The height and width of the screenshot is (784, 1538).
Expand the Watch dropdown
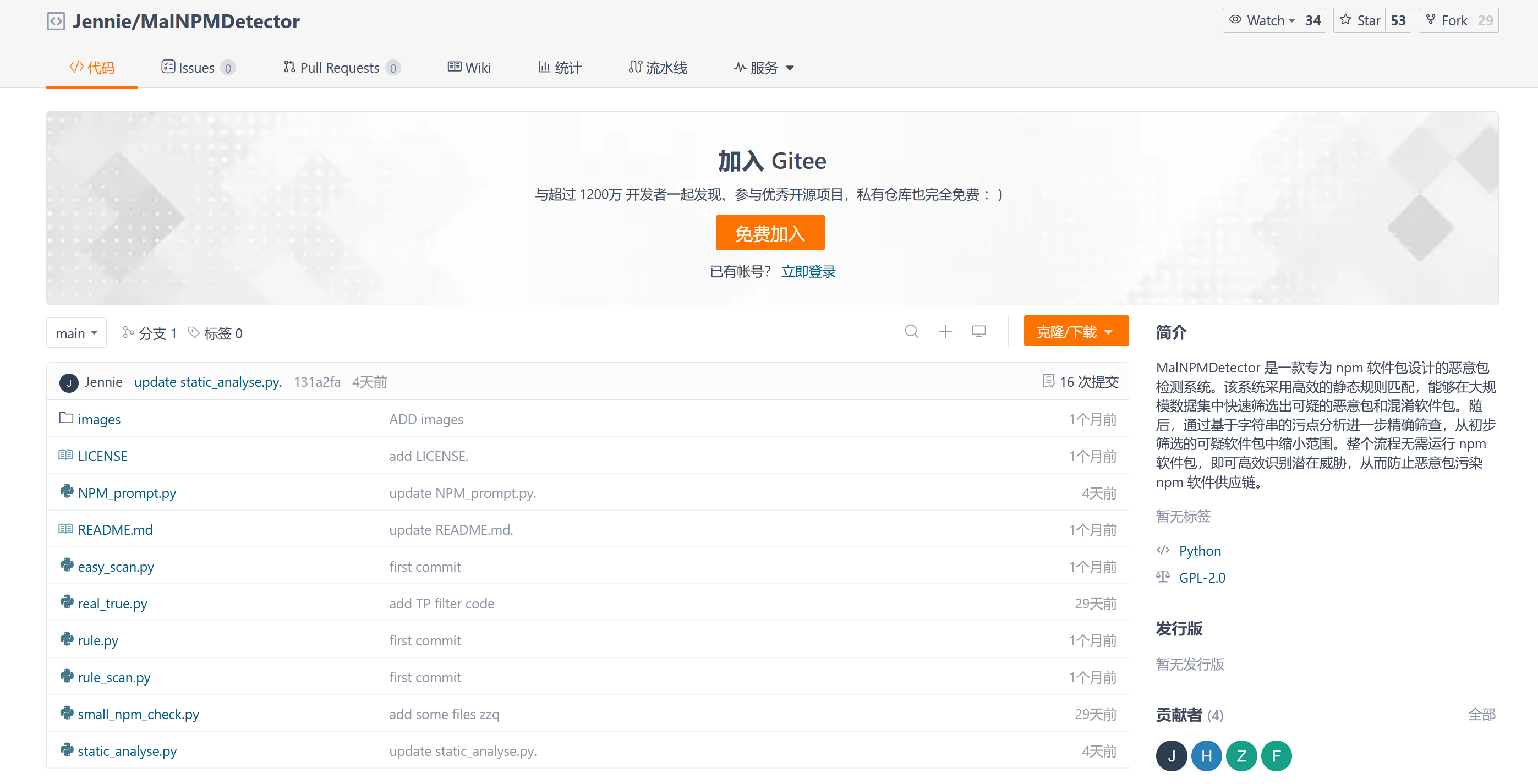(x=1262, y=20)
